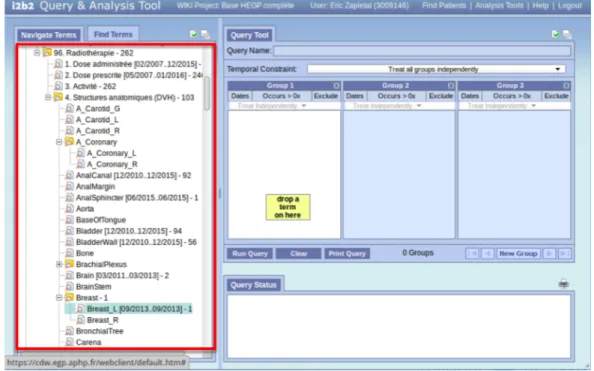Collapse the A_Coronary folder node

(59, 142)
